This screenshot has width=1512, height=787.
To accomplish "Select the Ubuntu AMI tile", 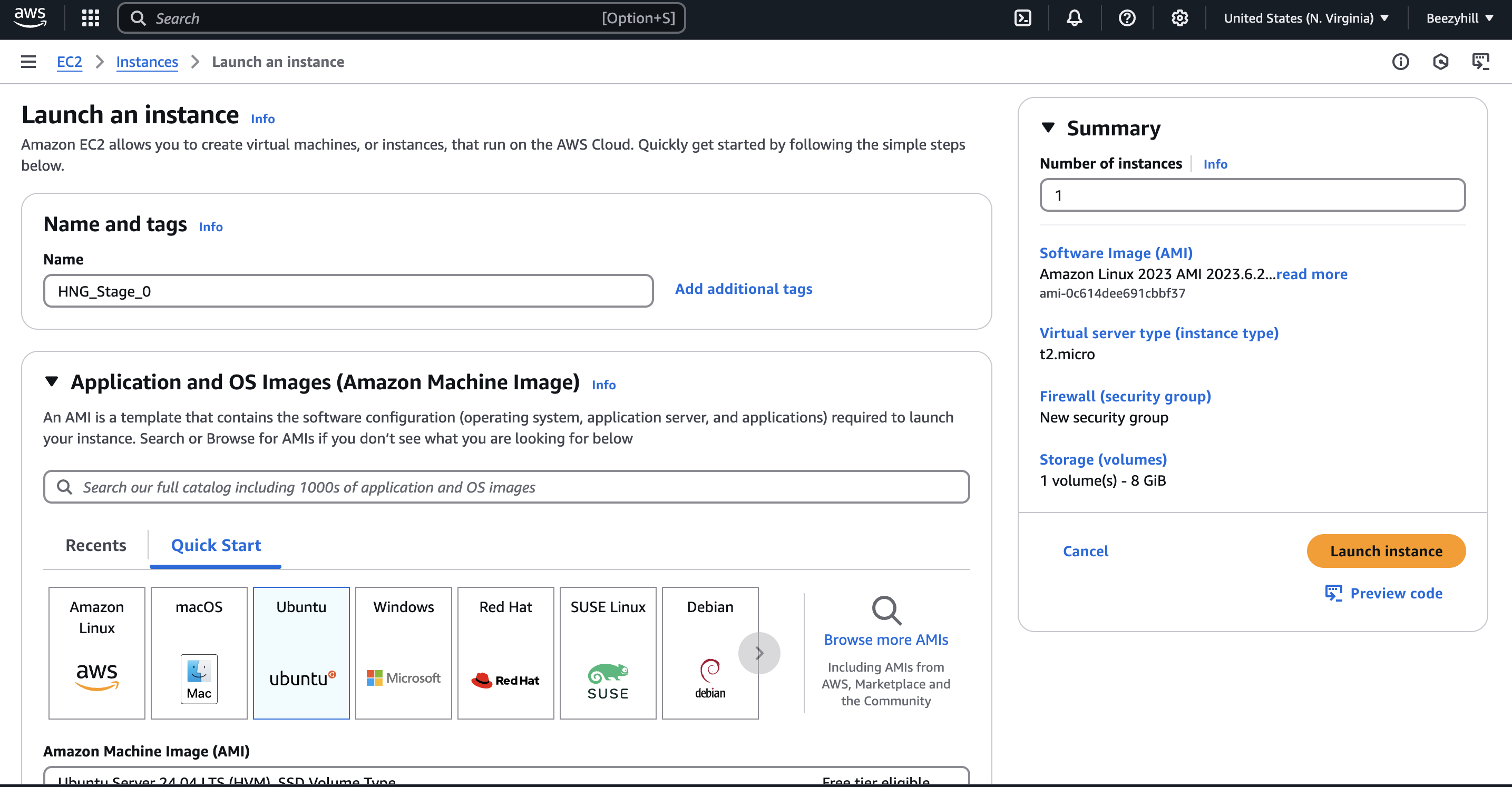I will (301, 653).
